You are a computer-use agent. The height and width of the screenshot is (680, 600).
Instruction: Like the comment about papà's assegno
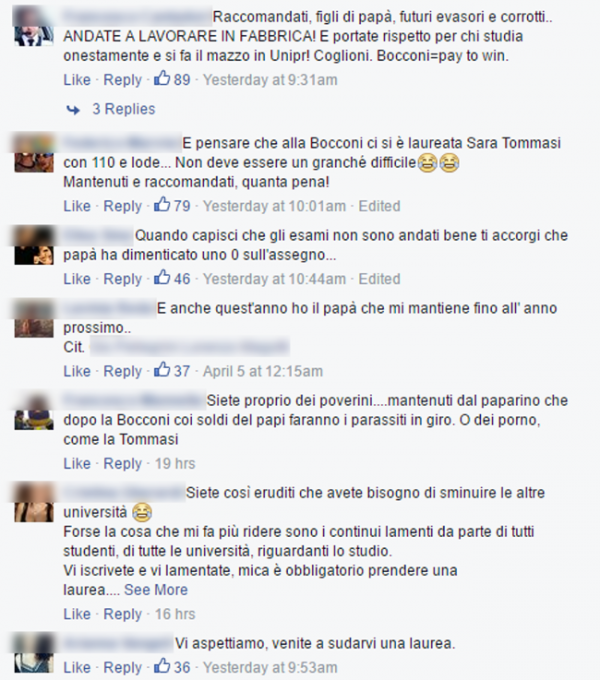tap(77, 279)
